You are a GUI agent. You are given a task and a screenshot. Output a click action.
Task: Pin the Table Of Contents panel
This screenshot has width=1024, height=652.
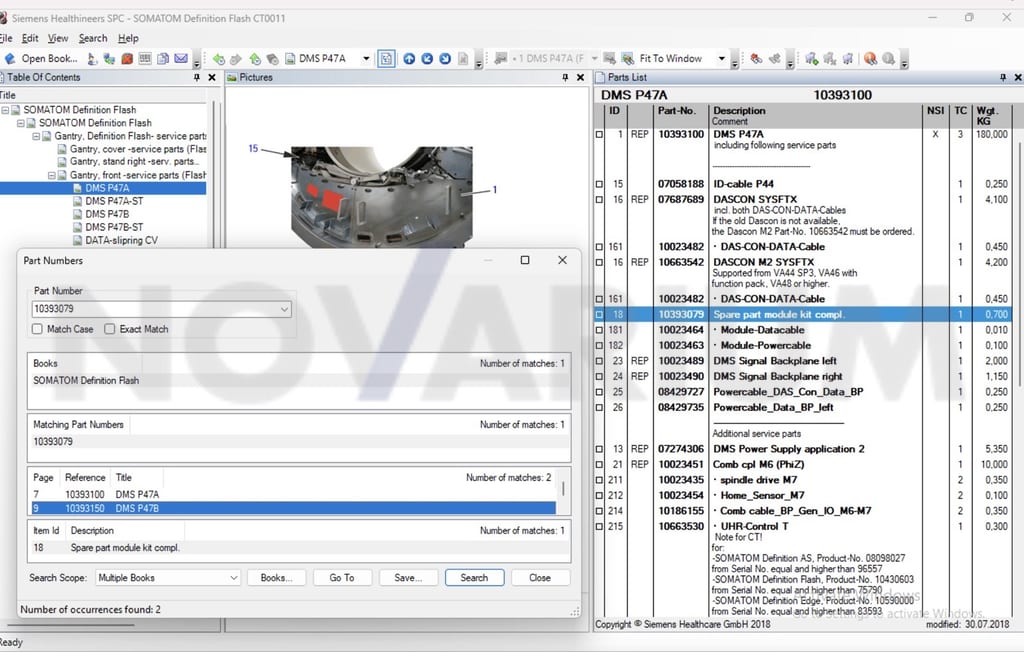pyautogui.click(x=197, y=77)
